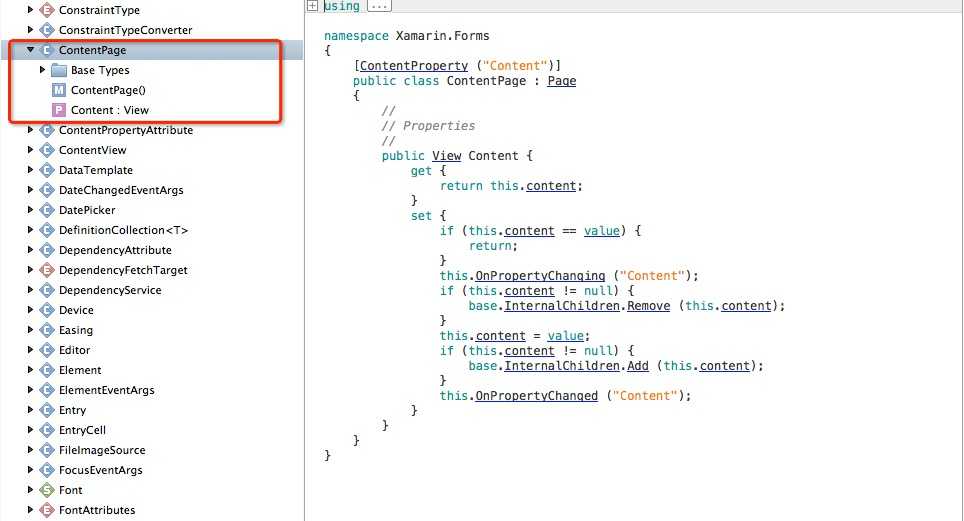964x521 pixels.
Task: Click the Easing class icon
Action: (47, 330)
